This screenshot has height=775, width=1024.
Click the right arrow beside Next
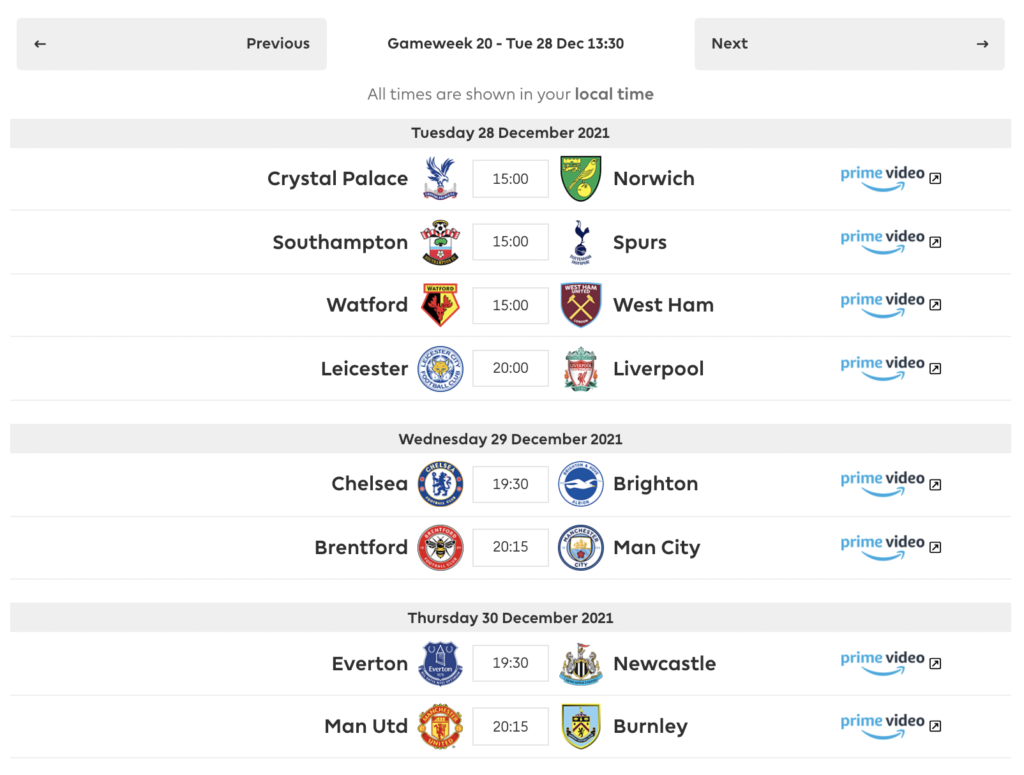click(981, 43)
